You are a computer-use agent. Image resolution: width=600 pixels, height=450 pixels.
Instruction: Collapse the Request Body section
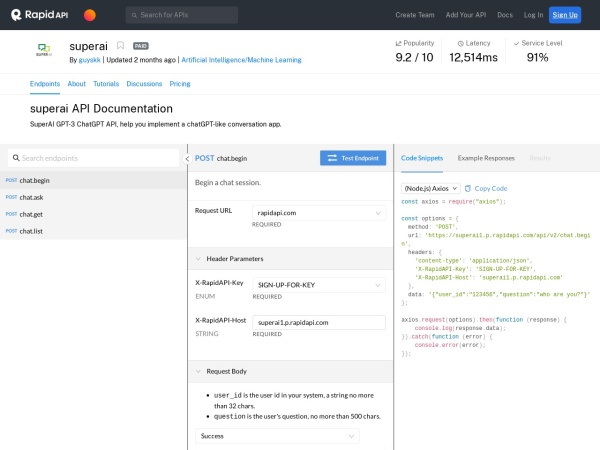click(198, 371)
